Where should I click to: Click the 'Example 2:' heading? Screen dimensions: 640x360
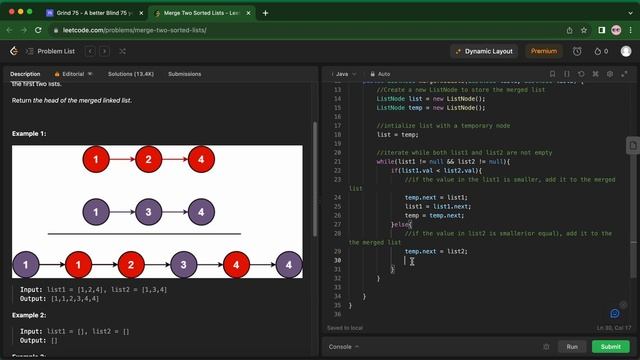tap(29, 315)
